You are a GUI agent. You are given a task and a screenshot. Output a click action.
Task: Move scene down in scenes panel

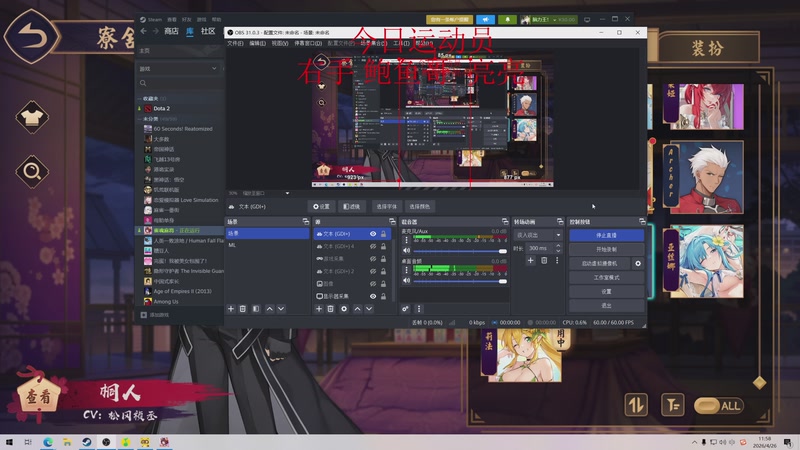pos(281,309)
